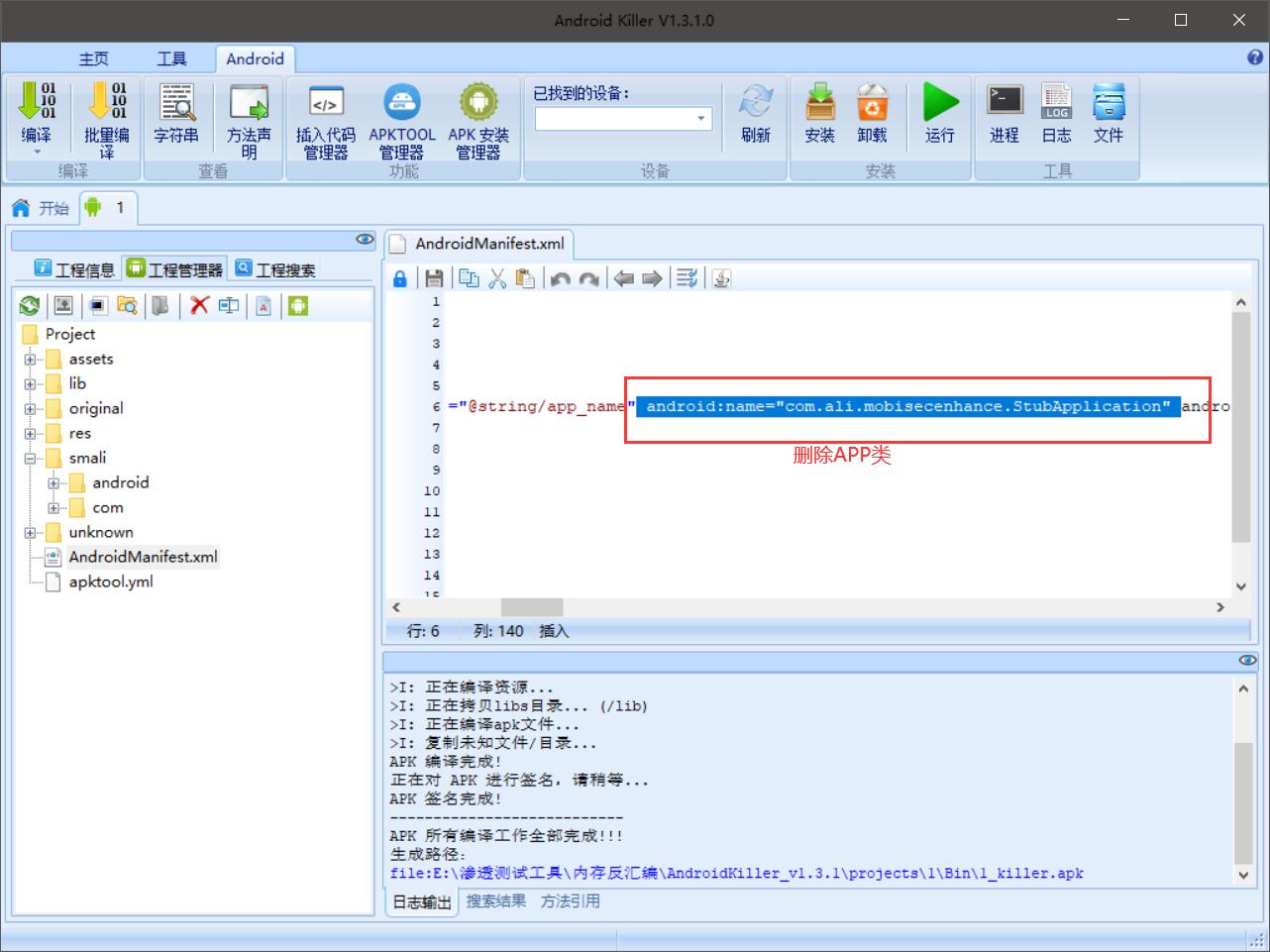Click the rename icon in project toolbar
This screenshot has width=1270, height=952.
coord(229,305)
